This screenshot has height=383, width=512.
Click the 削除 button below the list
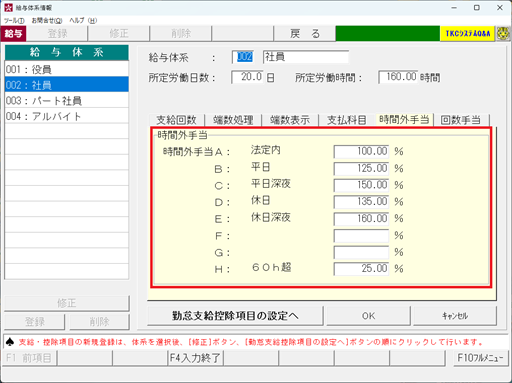tap(99, 322)
